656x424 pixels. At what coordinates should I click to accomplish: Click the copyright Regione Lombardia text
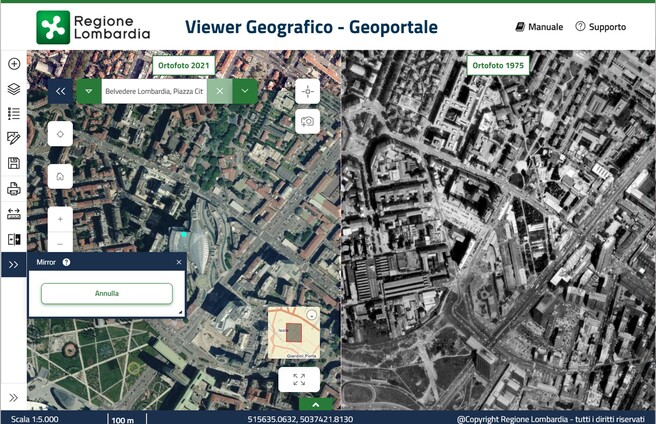click(x=551, y=419)
